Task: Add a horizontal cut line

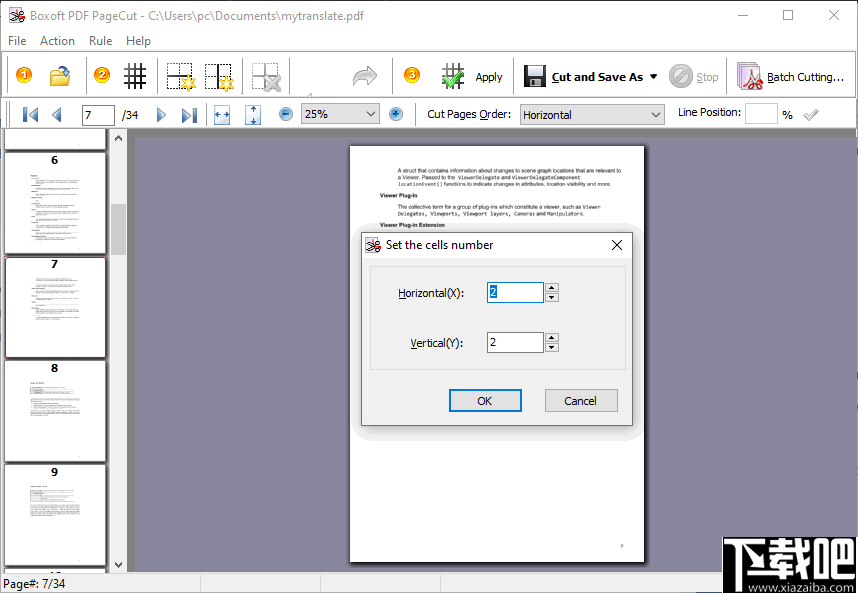Action: pyautogui.click(x=180, y=76)
